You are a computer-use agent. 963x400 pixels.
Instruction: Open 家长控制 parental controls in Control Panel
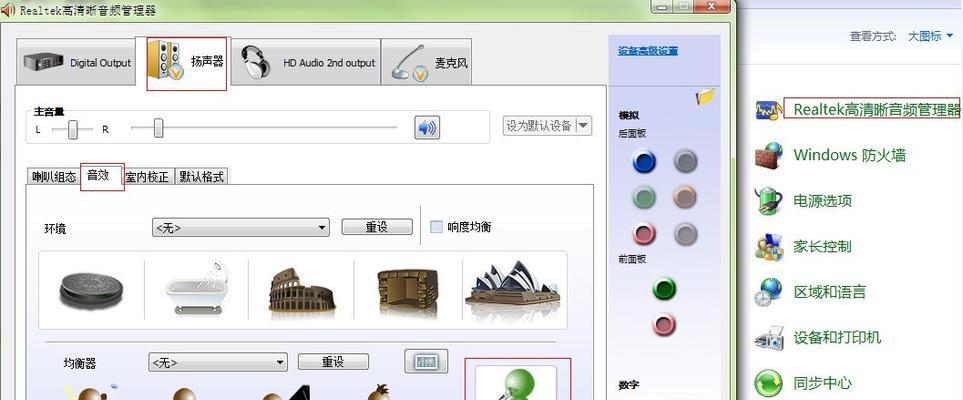tap(822, 246)
